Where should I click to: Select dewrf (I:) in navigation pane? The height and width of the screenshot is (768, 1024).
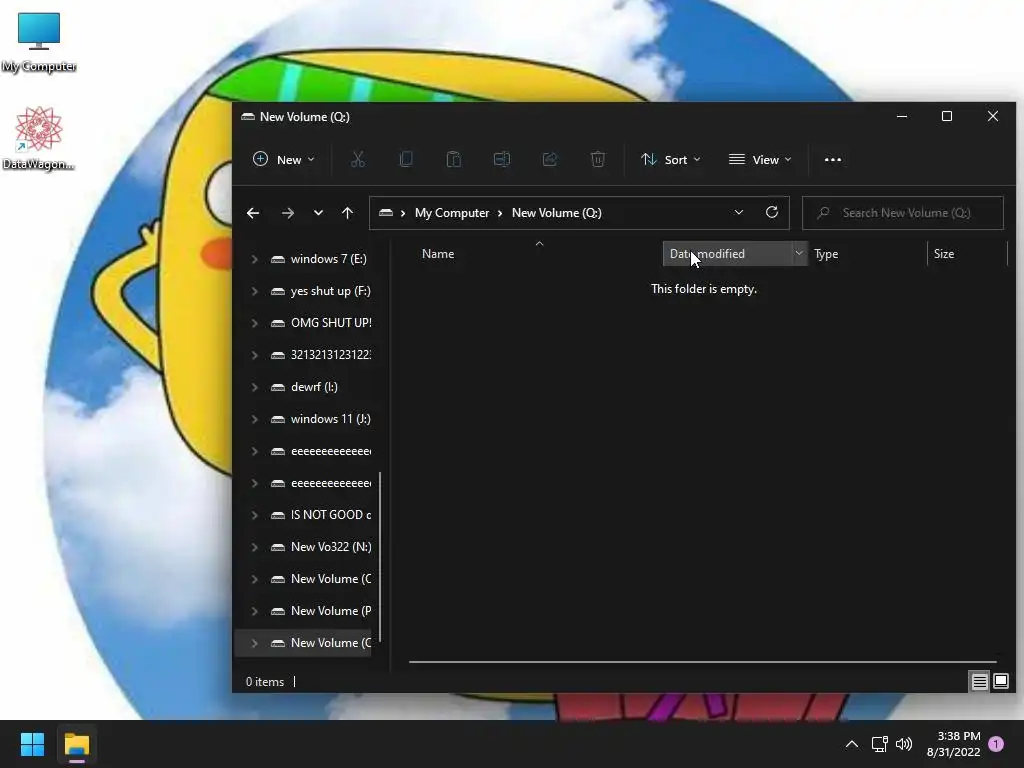[304, 387]
